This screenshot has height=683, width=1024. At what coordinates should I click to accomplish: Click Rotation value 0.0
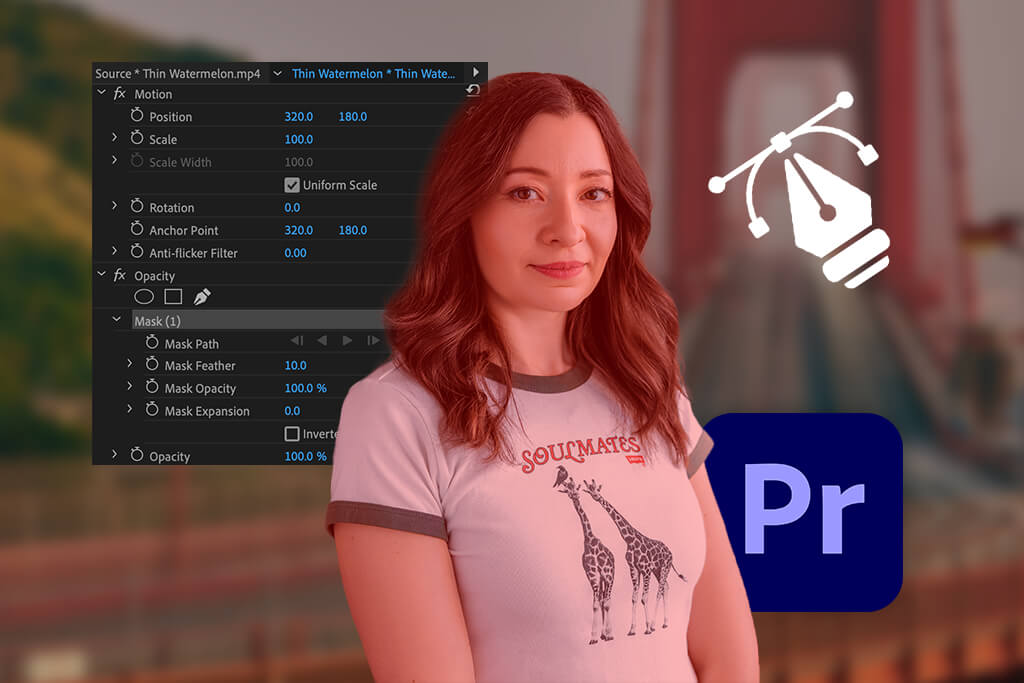292,208
